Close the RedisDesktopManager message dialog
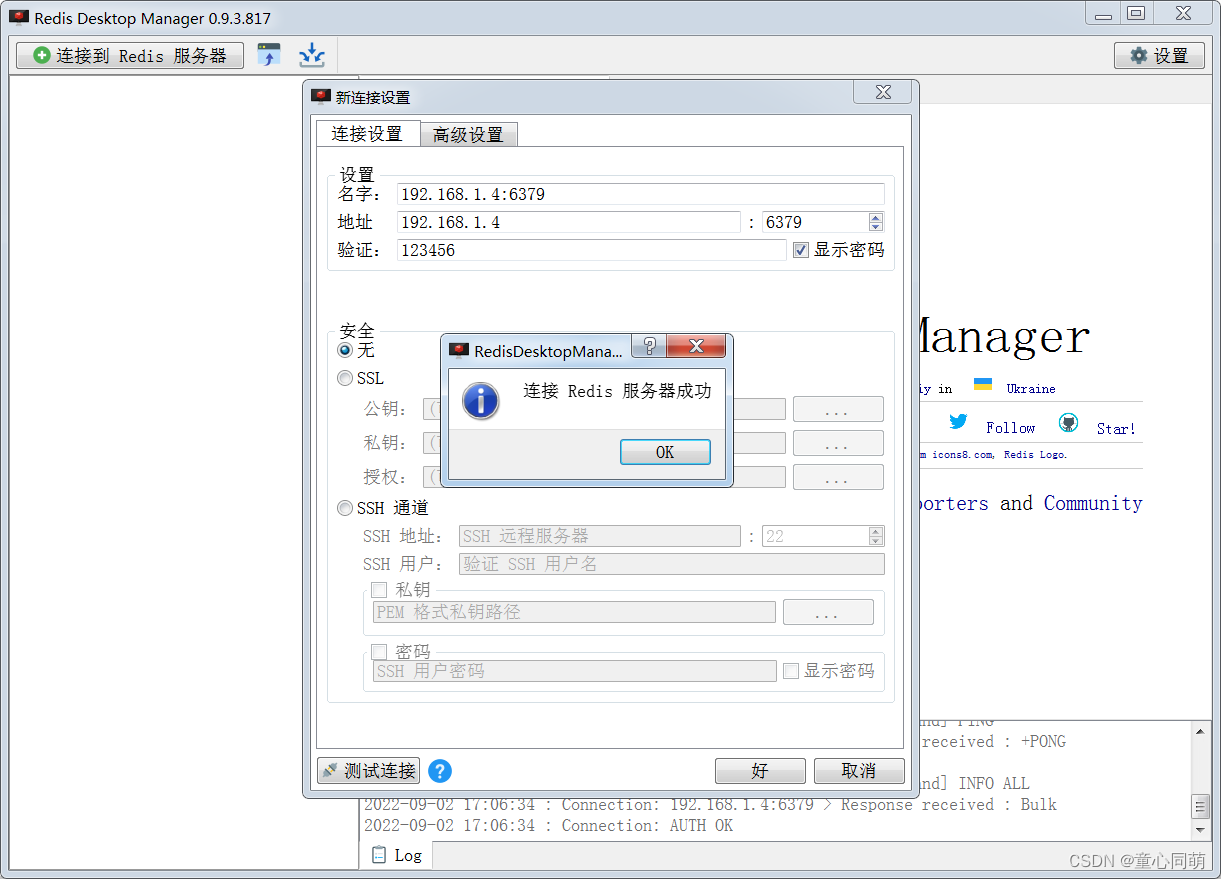Viewport: 1221px width, 879px height. click(696, 347)
